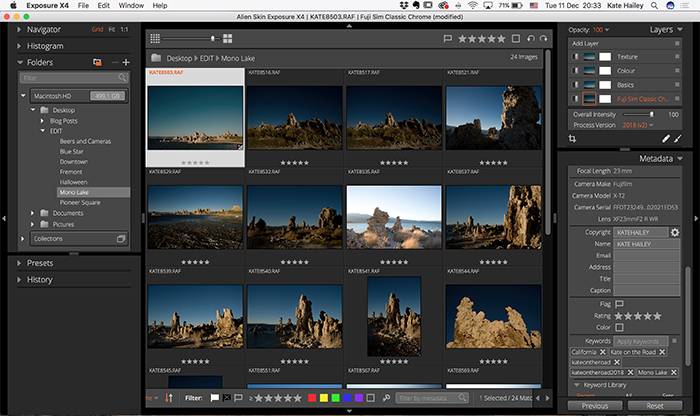Open the Add Layer row menu icon

pyautogui.click(x=677, y=43)
